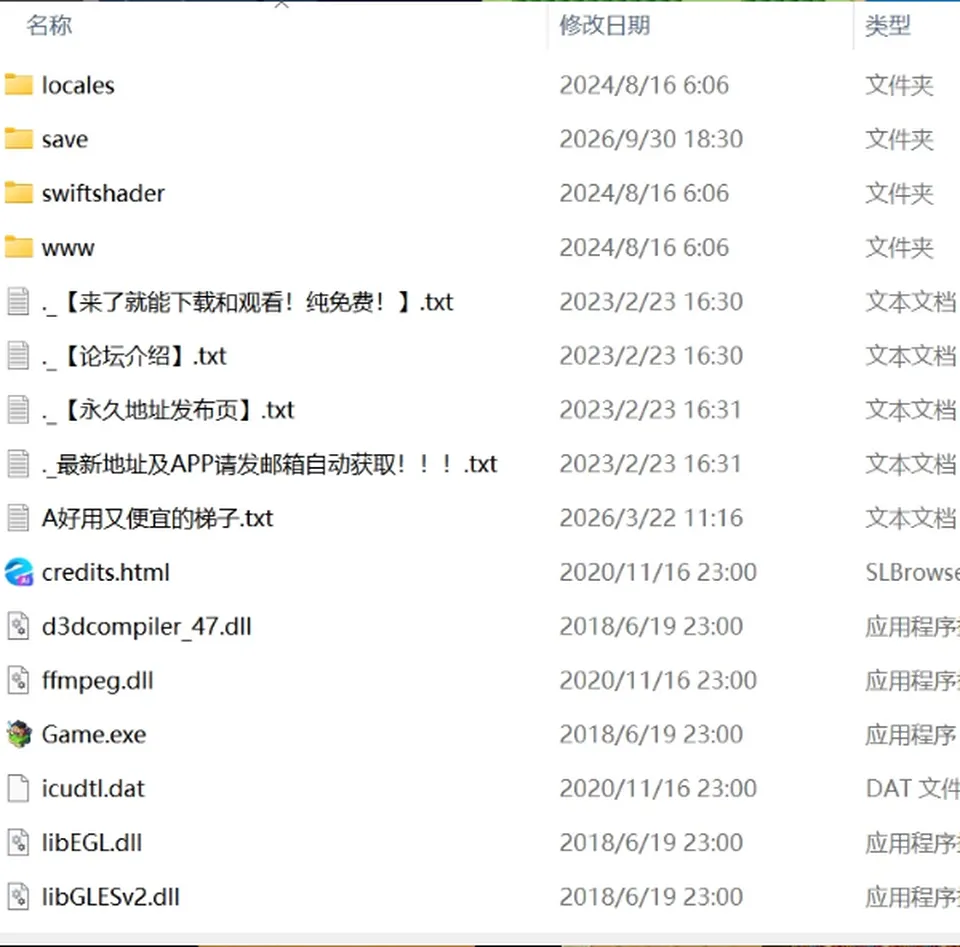Image resolution: width=960 pixels, height=947 pixels.
Task: Click the sort arrow above the name column
Action: tap(282, 4)
